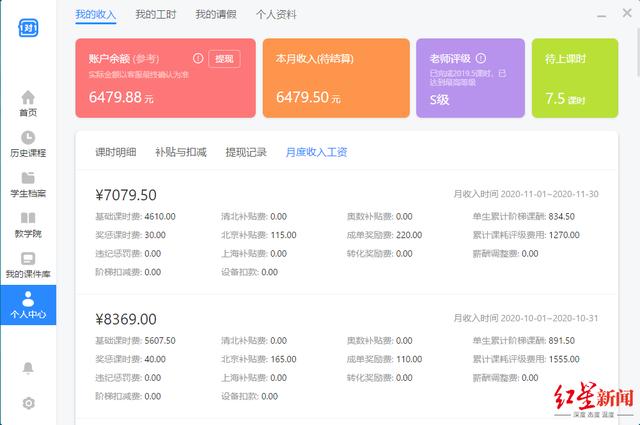
Task: Click 累计课耗评级费用 1555.00 entry
Action: coord(526,359)
